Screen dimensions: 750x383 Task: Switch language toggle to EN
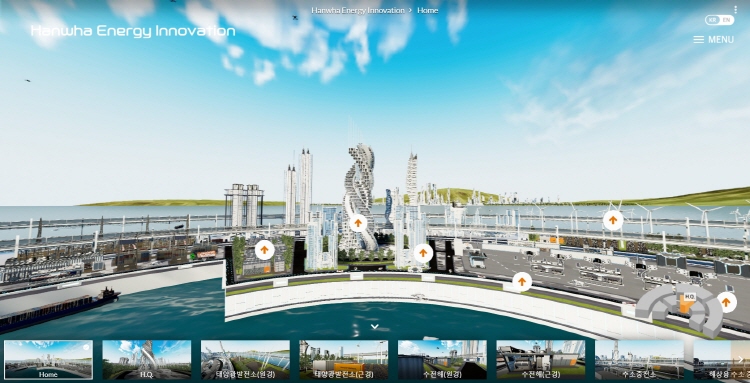[x=727, y=20]
